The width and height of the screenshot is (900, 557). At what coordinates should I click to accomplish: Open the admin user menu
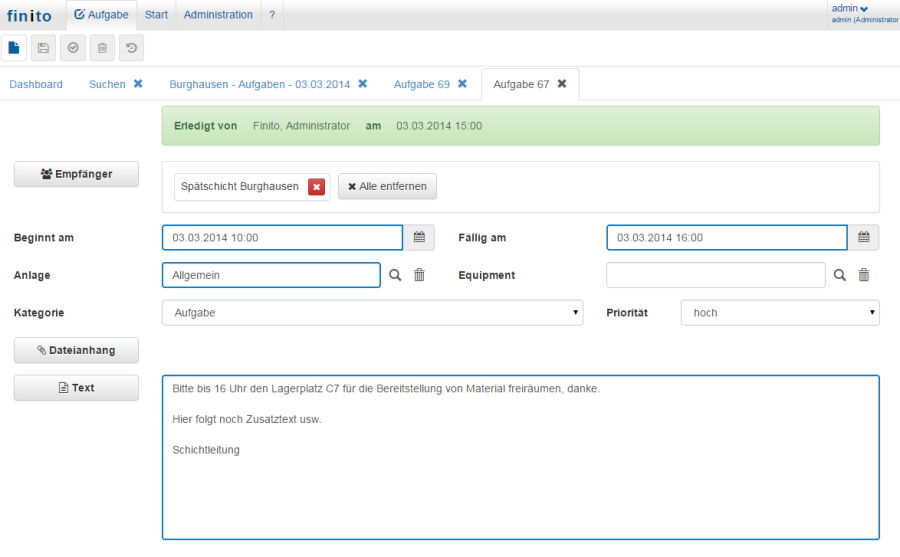click(x=850, y=8)
